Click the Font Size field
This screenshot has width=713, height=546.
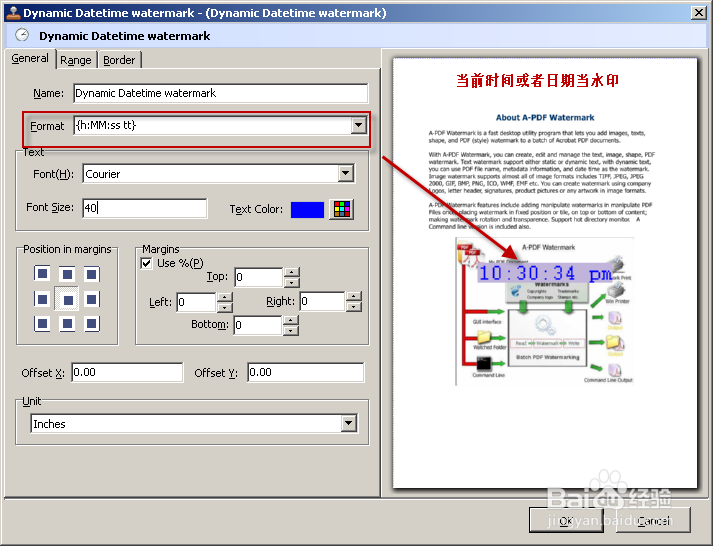(x=145, y=208)
